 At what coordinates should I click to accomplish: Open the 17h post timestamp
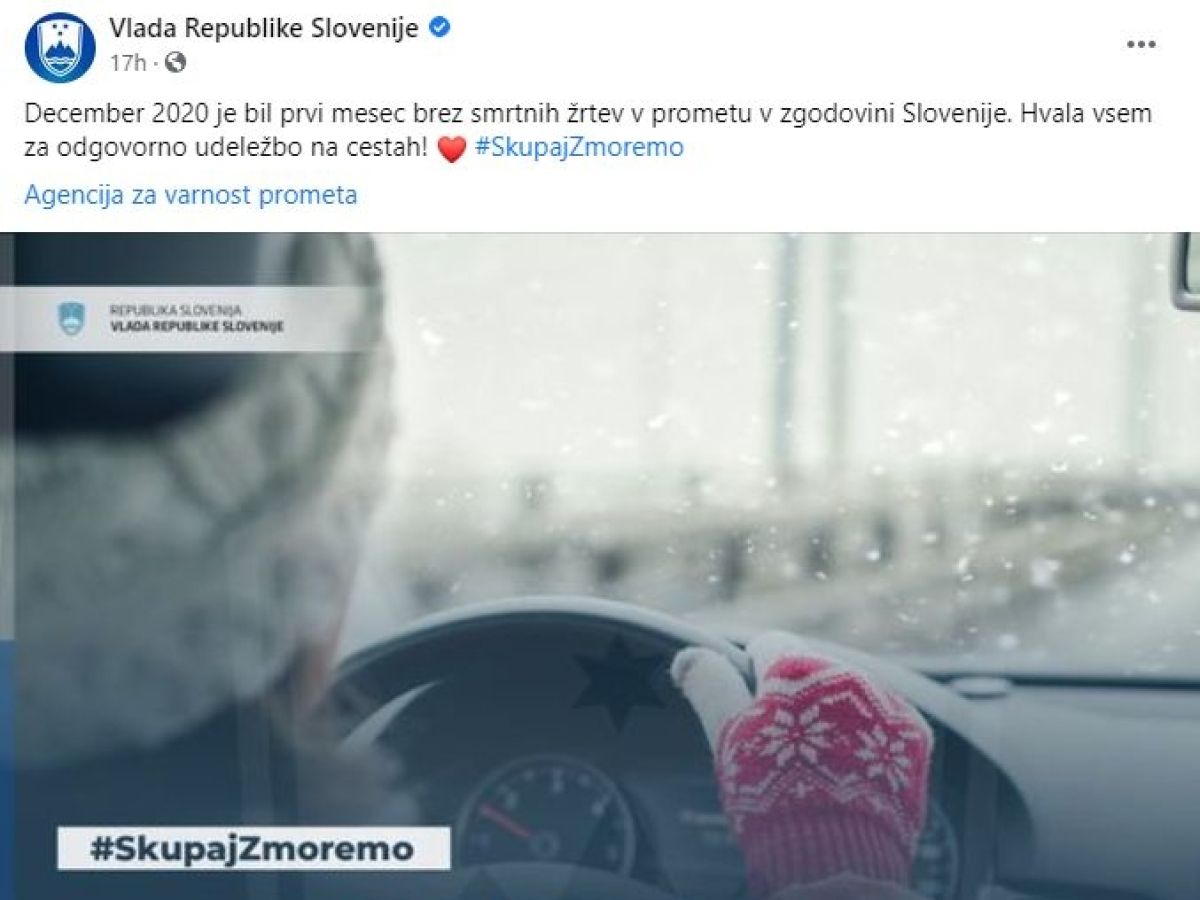[127, 63]
